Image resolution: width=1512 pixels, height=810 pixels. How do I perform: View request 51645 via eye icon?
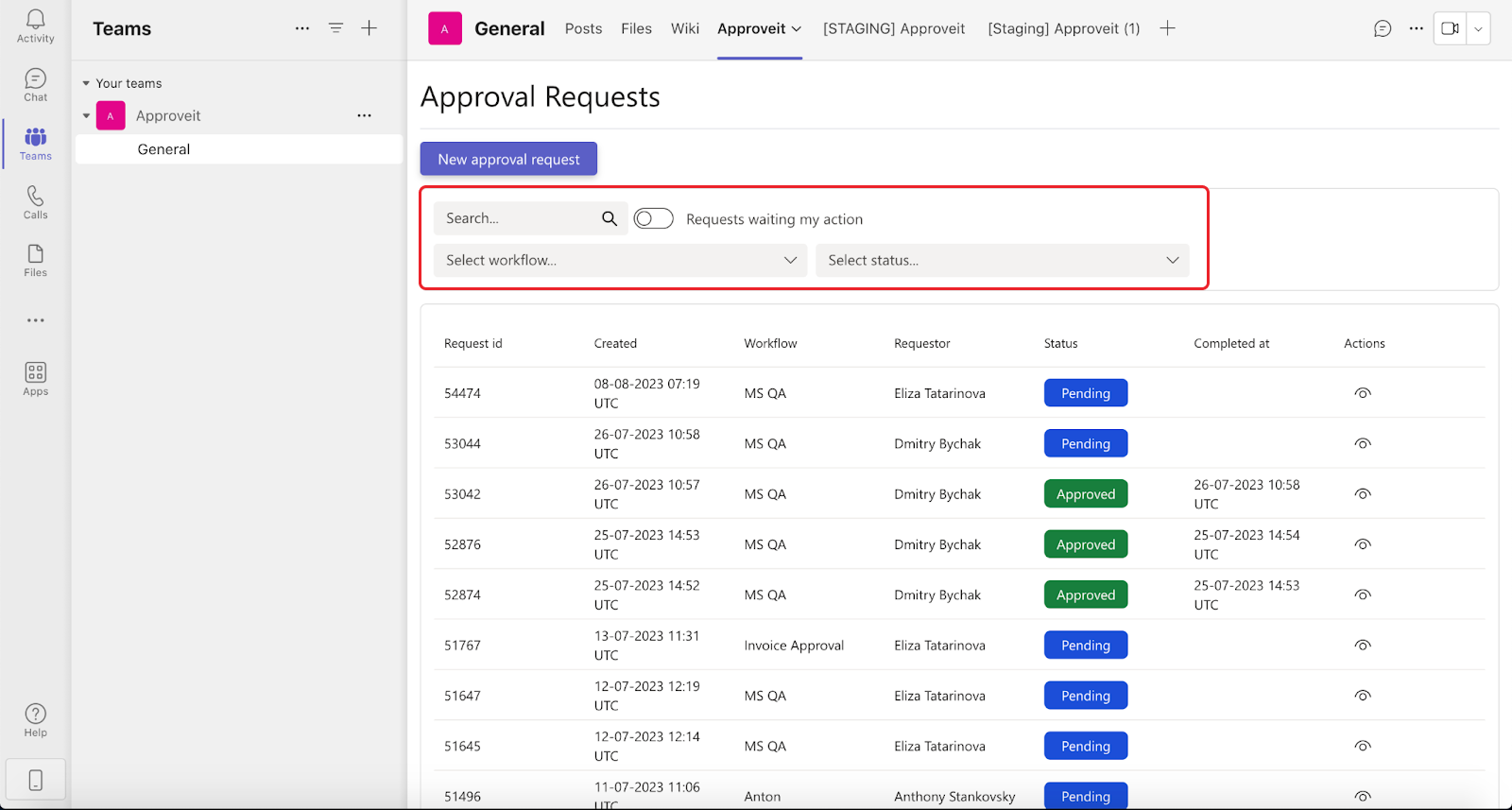pyautogui.click(x=1363, y=746)
